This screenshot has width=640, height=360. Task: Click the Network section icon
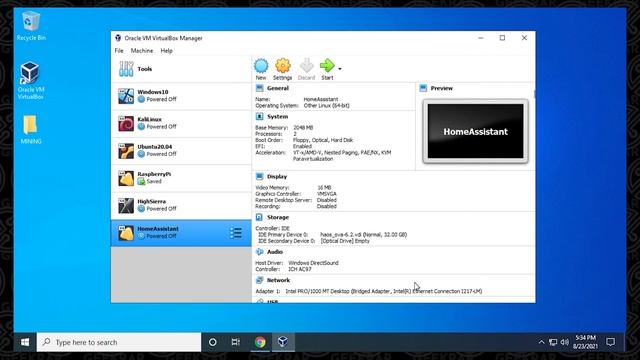260,280
